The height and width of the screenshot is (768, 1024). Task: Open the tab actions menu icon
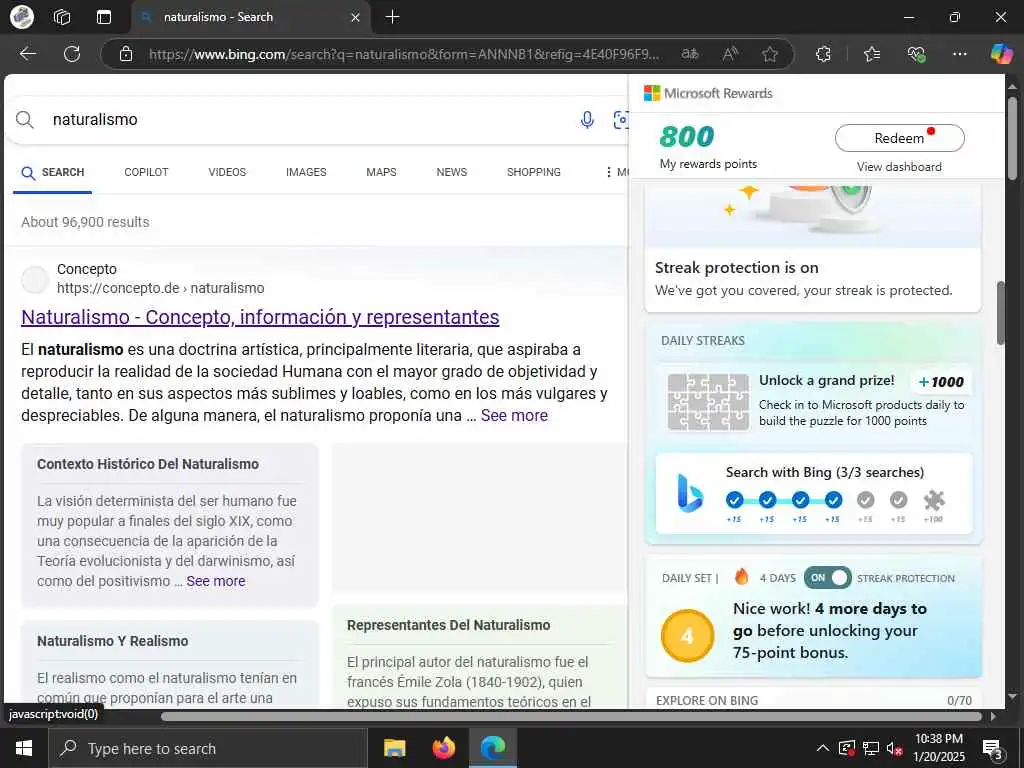(104, 17)
